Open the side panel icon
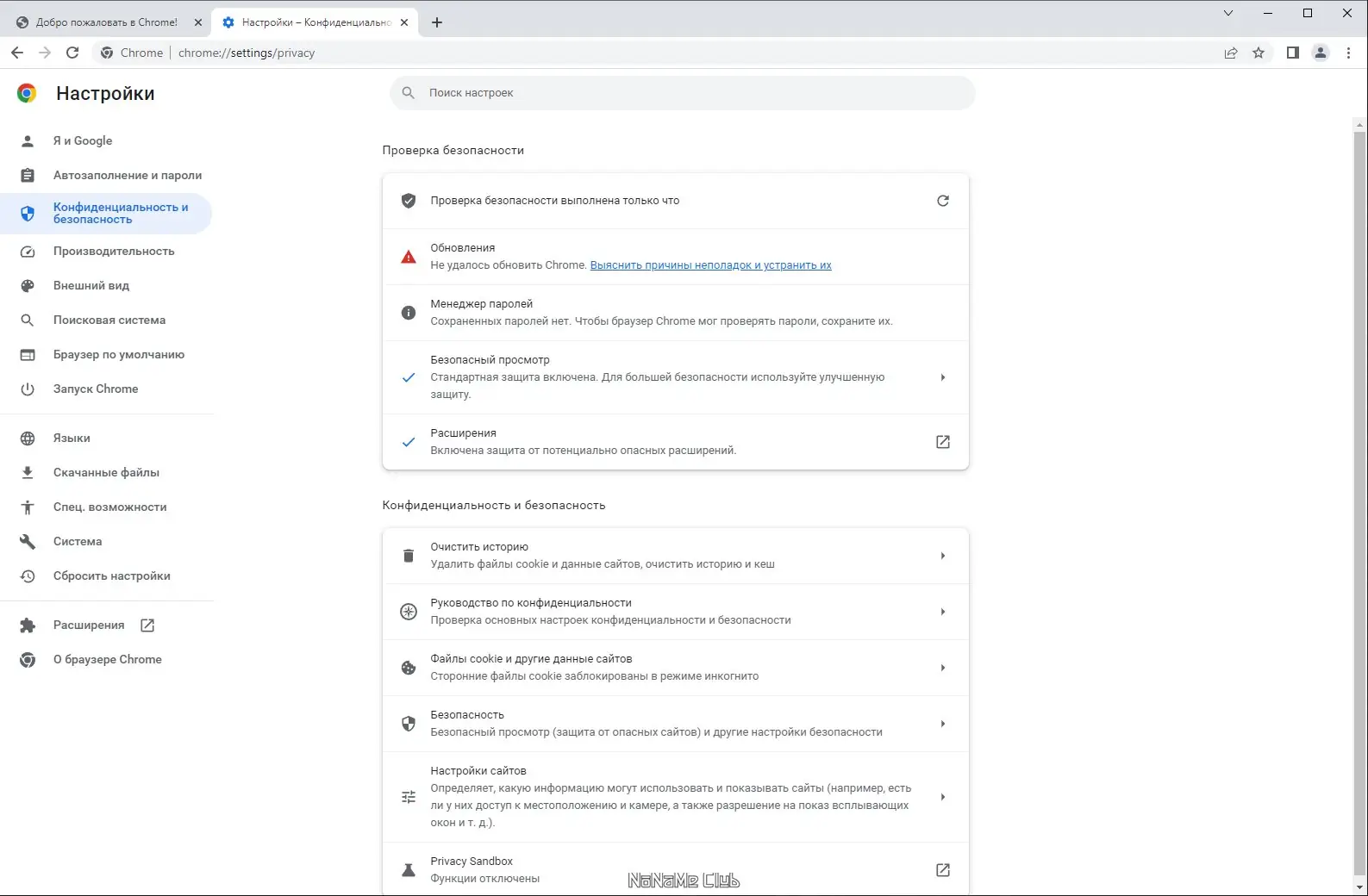The height and width of the screenshot is (896, 1368). pos(1292,53)
